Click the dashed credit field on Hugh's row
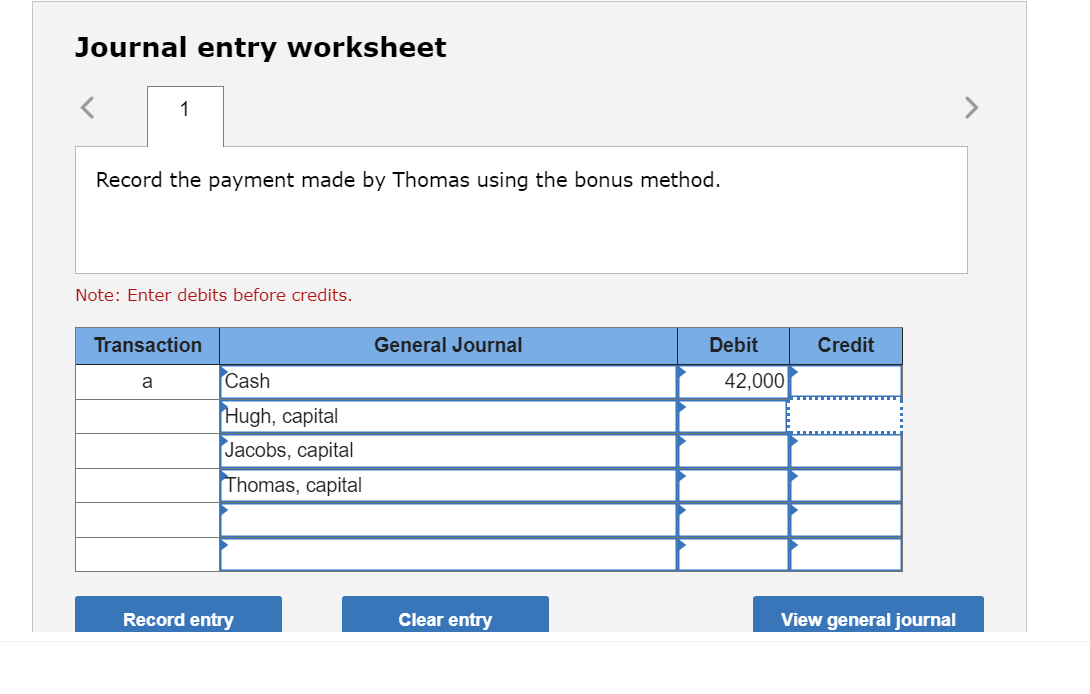 (x=845, y=416)
